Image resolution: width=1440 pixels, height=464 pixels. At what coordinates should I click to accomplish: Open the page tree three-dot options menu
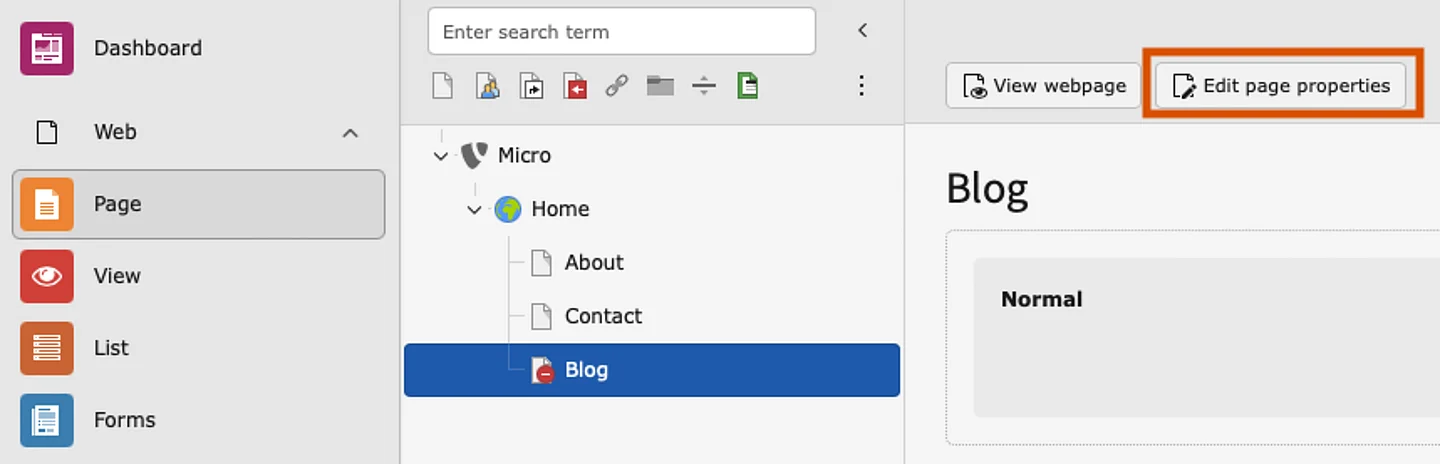coord(861,86)
